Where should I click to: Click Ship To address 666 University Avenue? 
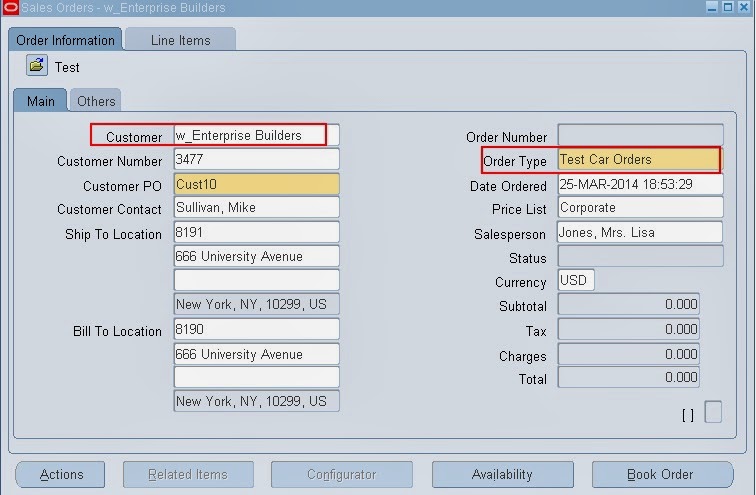pos(256,256)
